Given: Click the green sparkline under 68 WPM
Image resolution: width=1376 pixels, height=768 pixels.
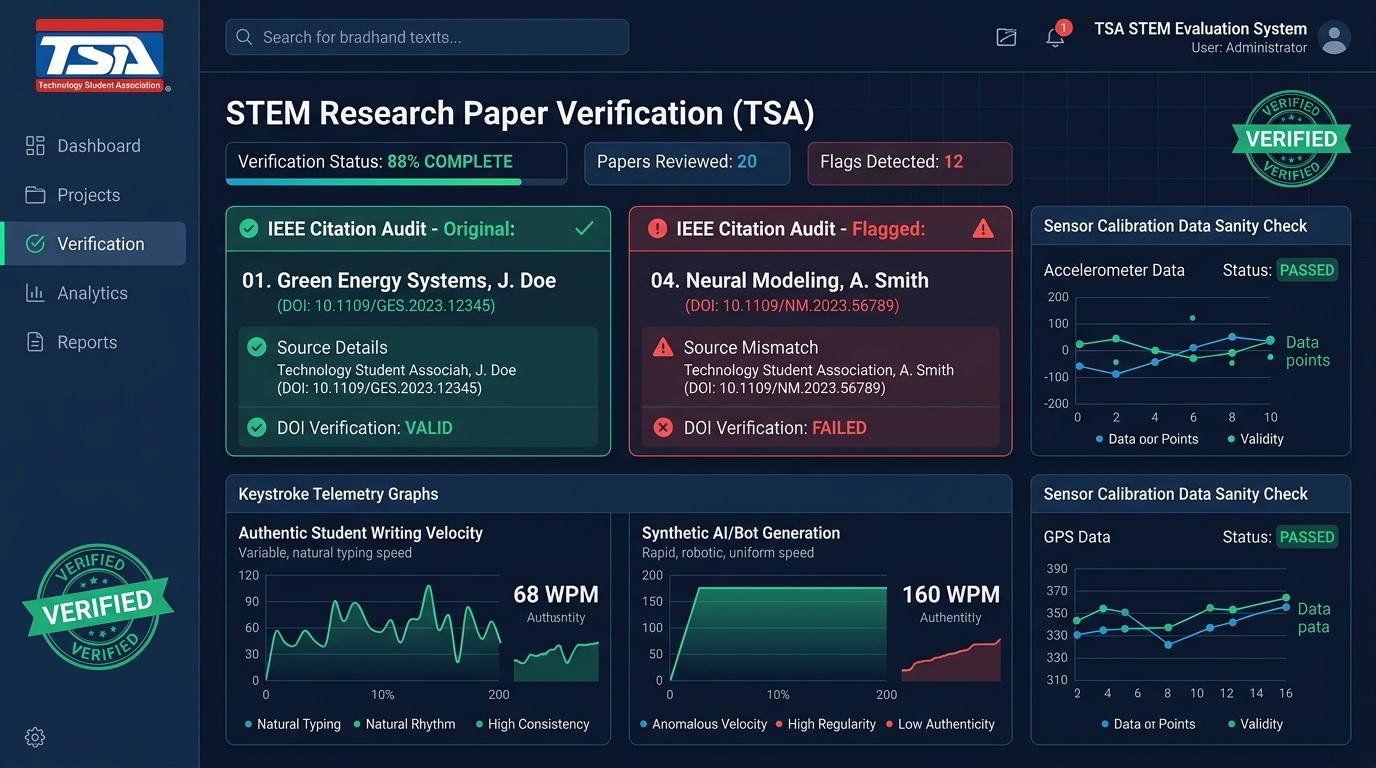Looking at the screenshot, I should (556, 661).
